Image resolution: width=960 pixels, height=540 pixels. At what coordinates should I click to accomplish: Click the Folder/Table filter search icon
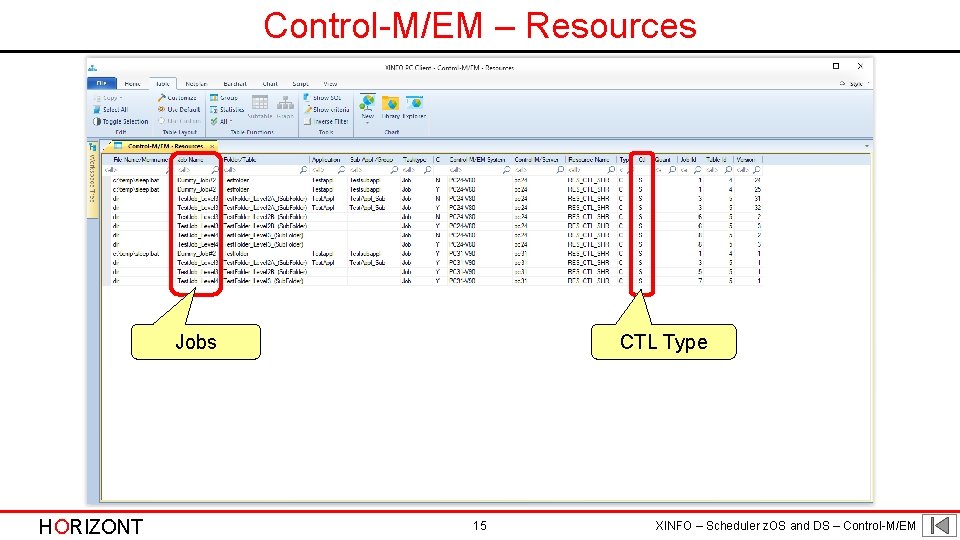(303, 170)
